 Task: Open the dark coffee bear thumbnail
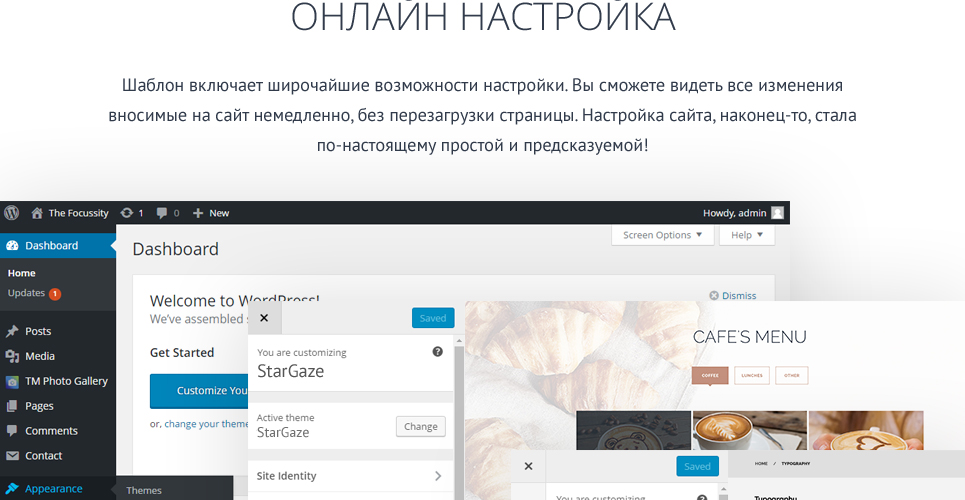pos(633,431)
